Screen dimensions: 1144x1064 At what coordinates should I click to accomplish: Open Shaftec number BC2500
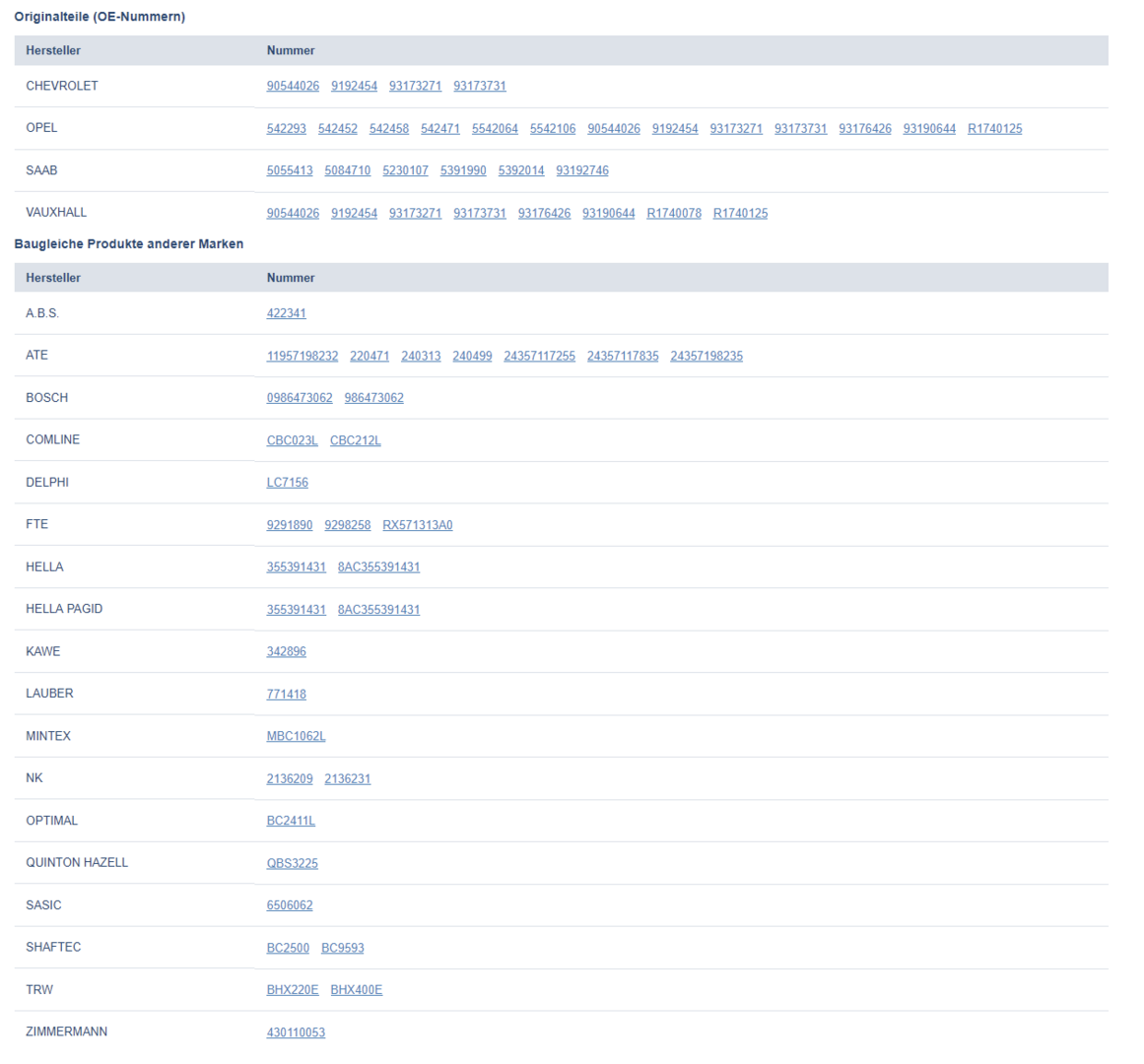point(288,948)
